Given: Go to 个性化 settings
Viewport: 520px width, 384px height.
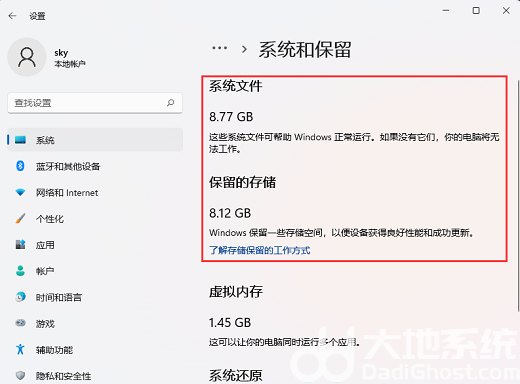Looking at the screenshot, I should [95, 219].
